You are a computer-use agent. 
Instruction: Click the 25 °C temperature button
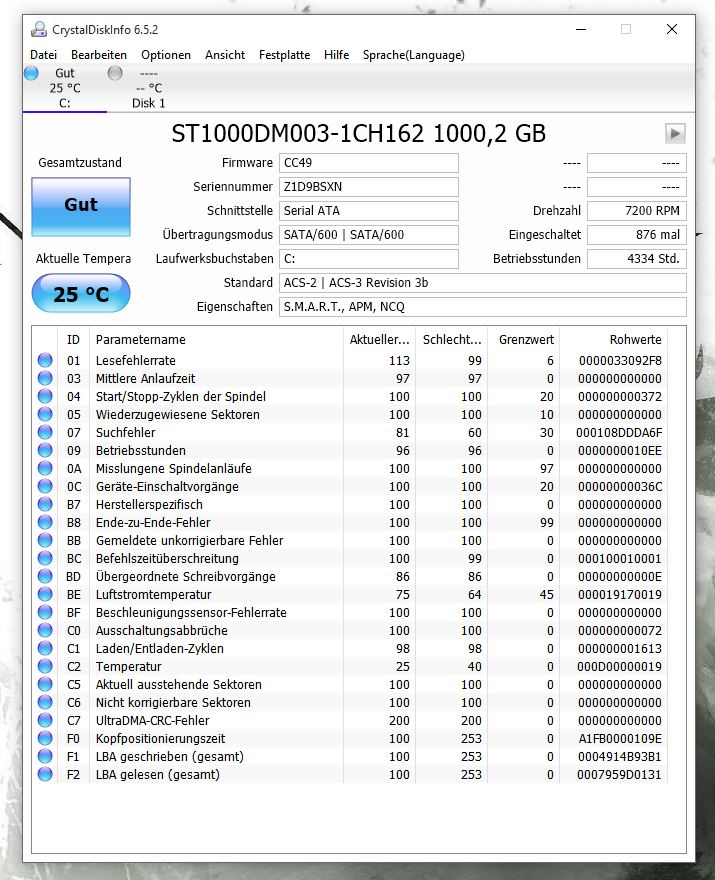click(81, 294)
